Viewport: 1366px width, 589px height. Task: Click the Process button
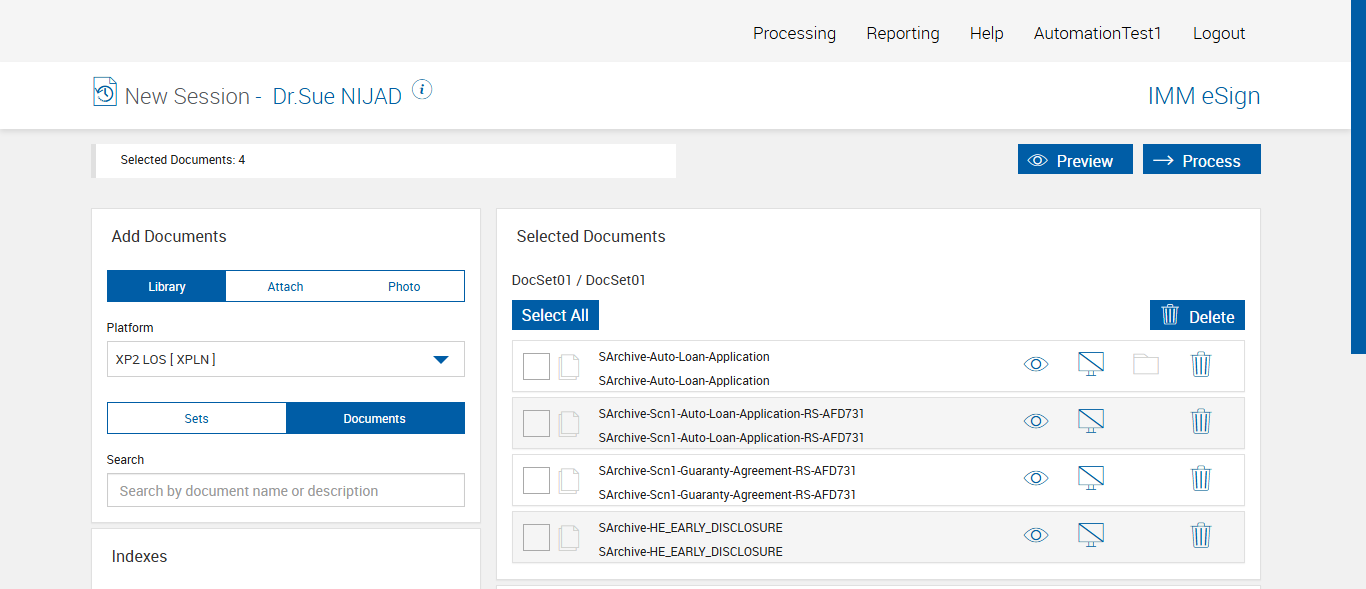click(1201, 160)
